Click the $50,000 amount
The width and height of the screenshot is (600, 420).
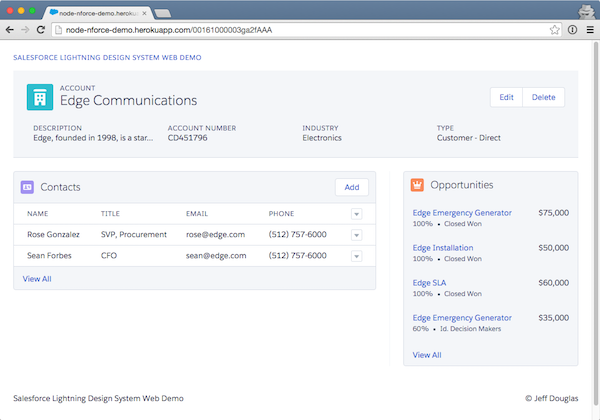click(553, 248)
